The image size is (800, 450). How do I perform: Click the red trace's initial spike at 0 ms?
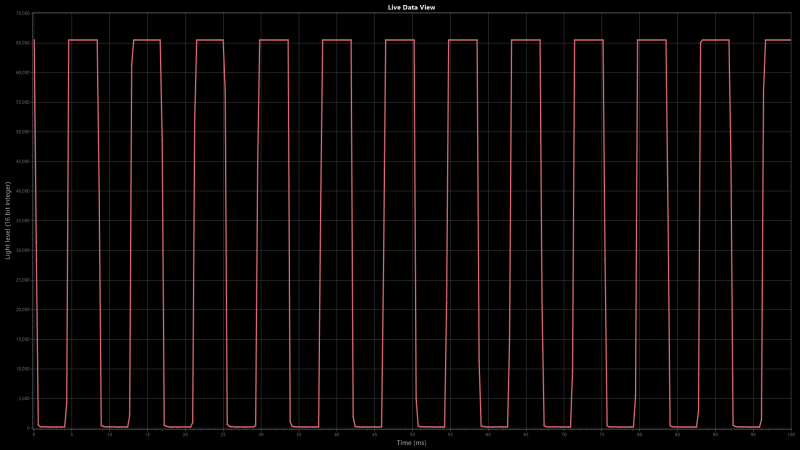pyautogui.click(x=34, y=60)
